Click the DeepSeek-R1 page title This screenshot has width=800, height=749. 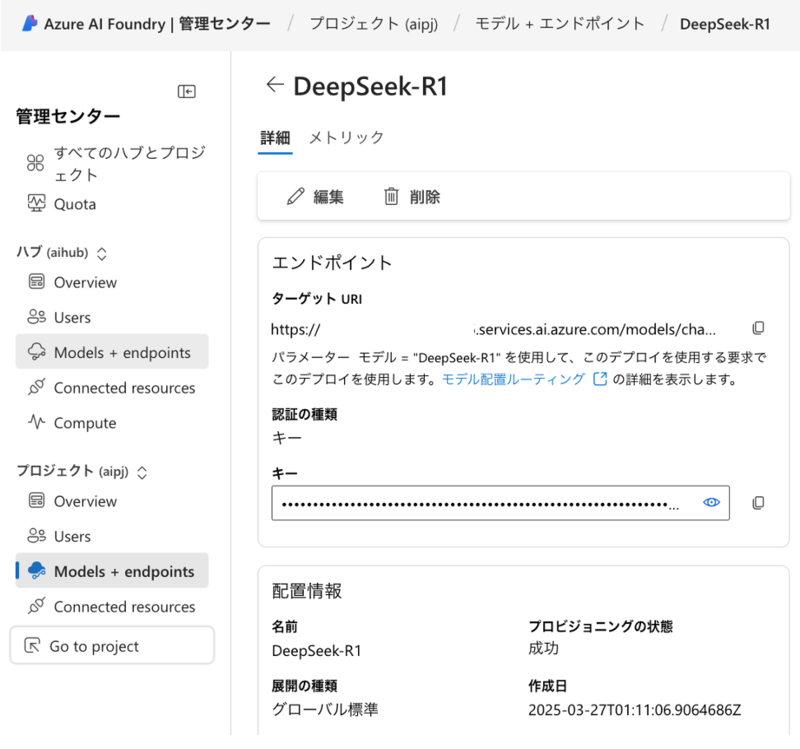[370, 86]
